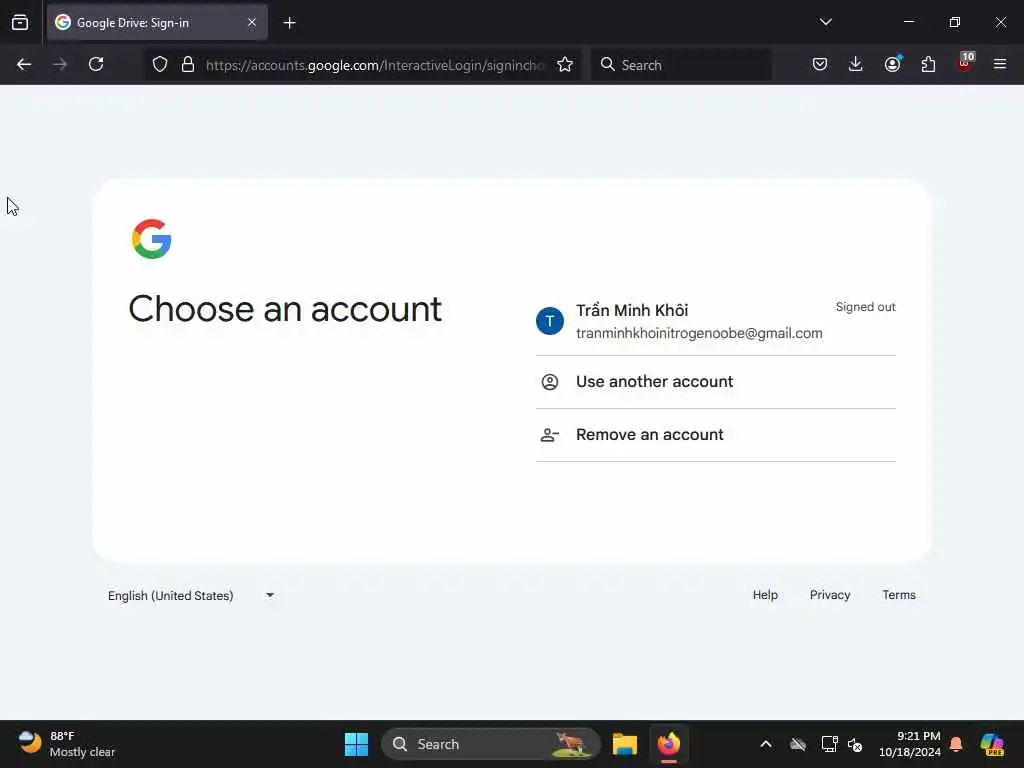Select account Trần Minh Khôi

[716, 321]
